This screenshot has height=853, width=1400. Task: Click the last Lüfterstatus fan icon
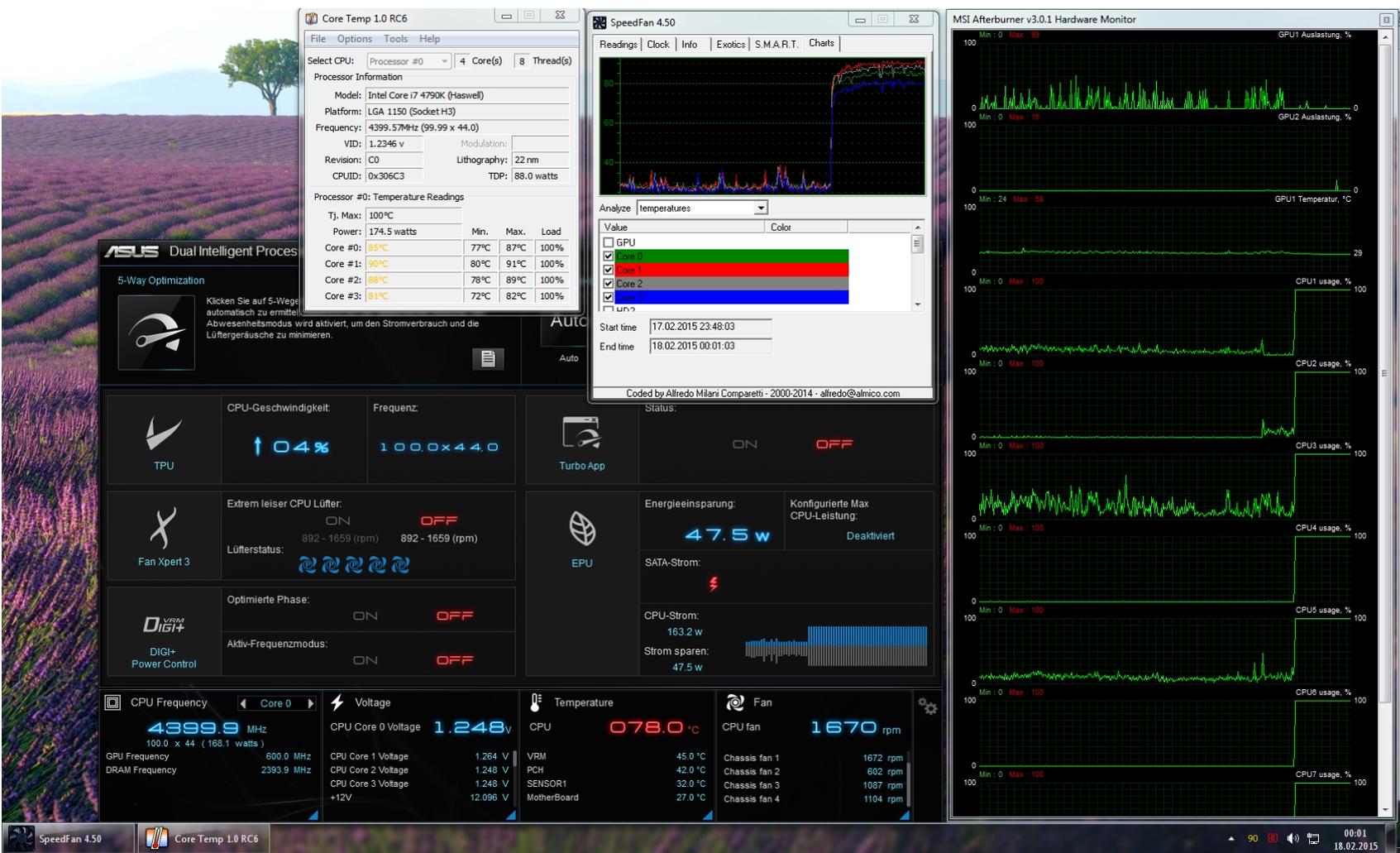pos(400,565)
